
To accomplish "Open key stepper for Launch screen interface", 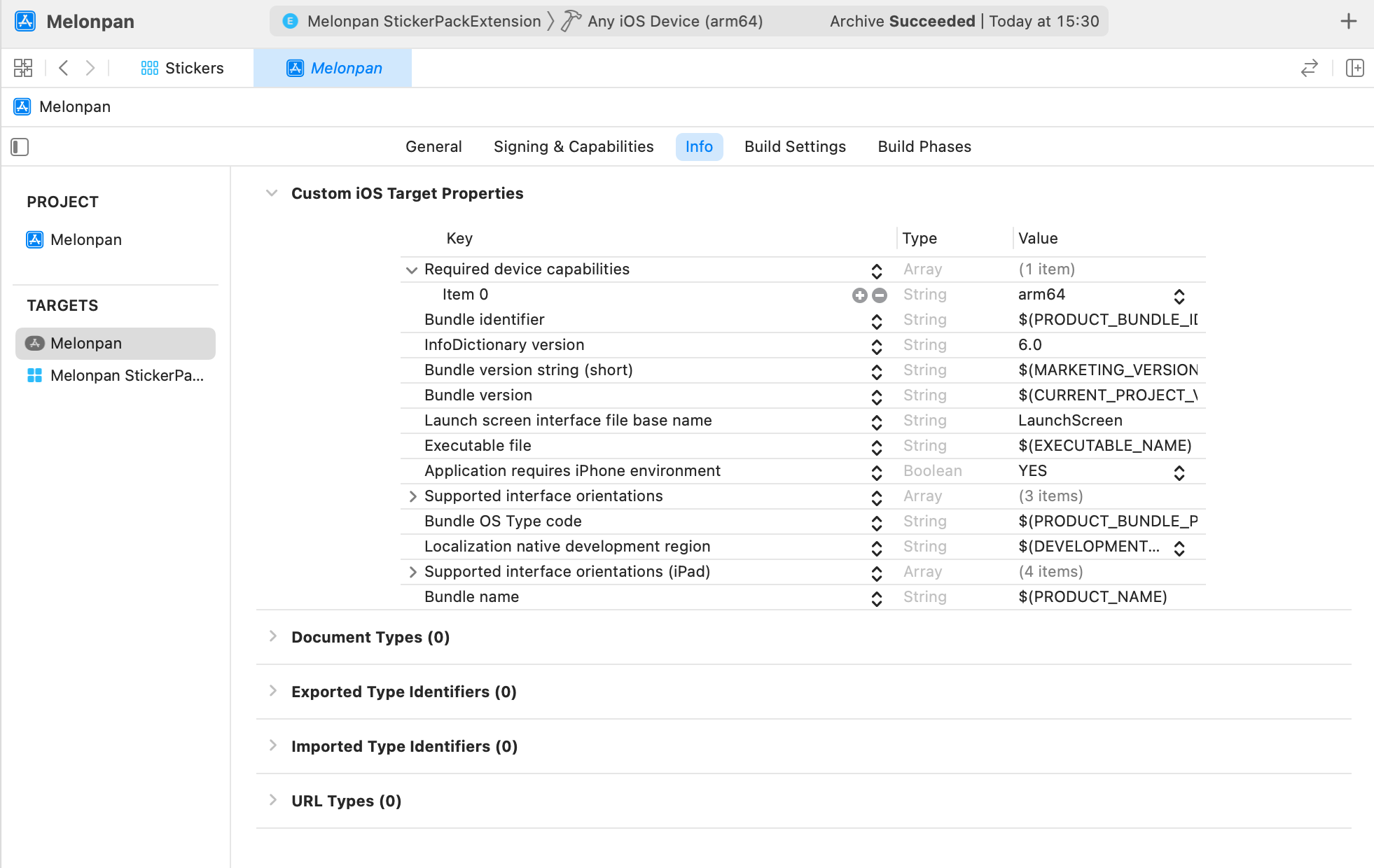I will [x=877, y=422].
